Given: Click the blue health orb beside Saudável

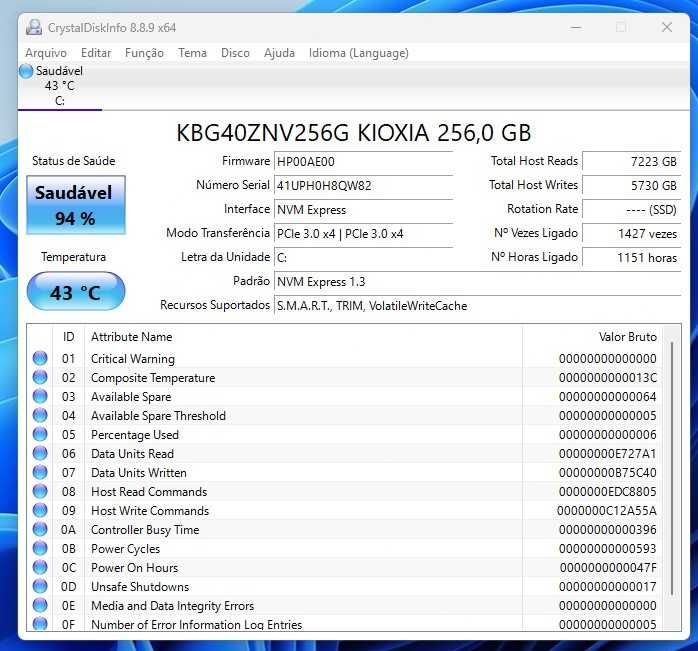Looking at the screenshot, I should tap(26, 71).
